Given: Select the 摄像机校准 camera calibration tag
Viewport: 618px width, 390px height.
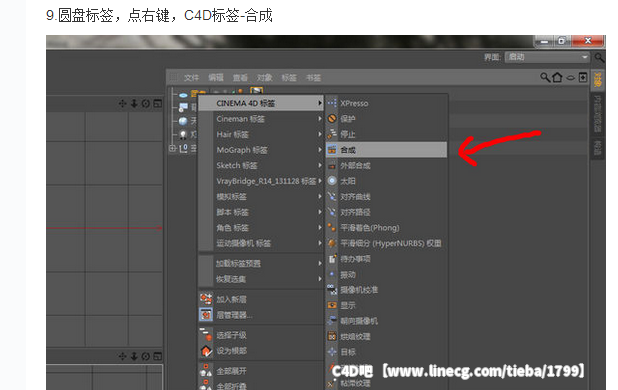Looking at the screenshot, I should coord(386,290).
